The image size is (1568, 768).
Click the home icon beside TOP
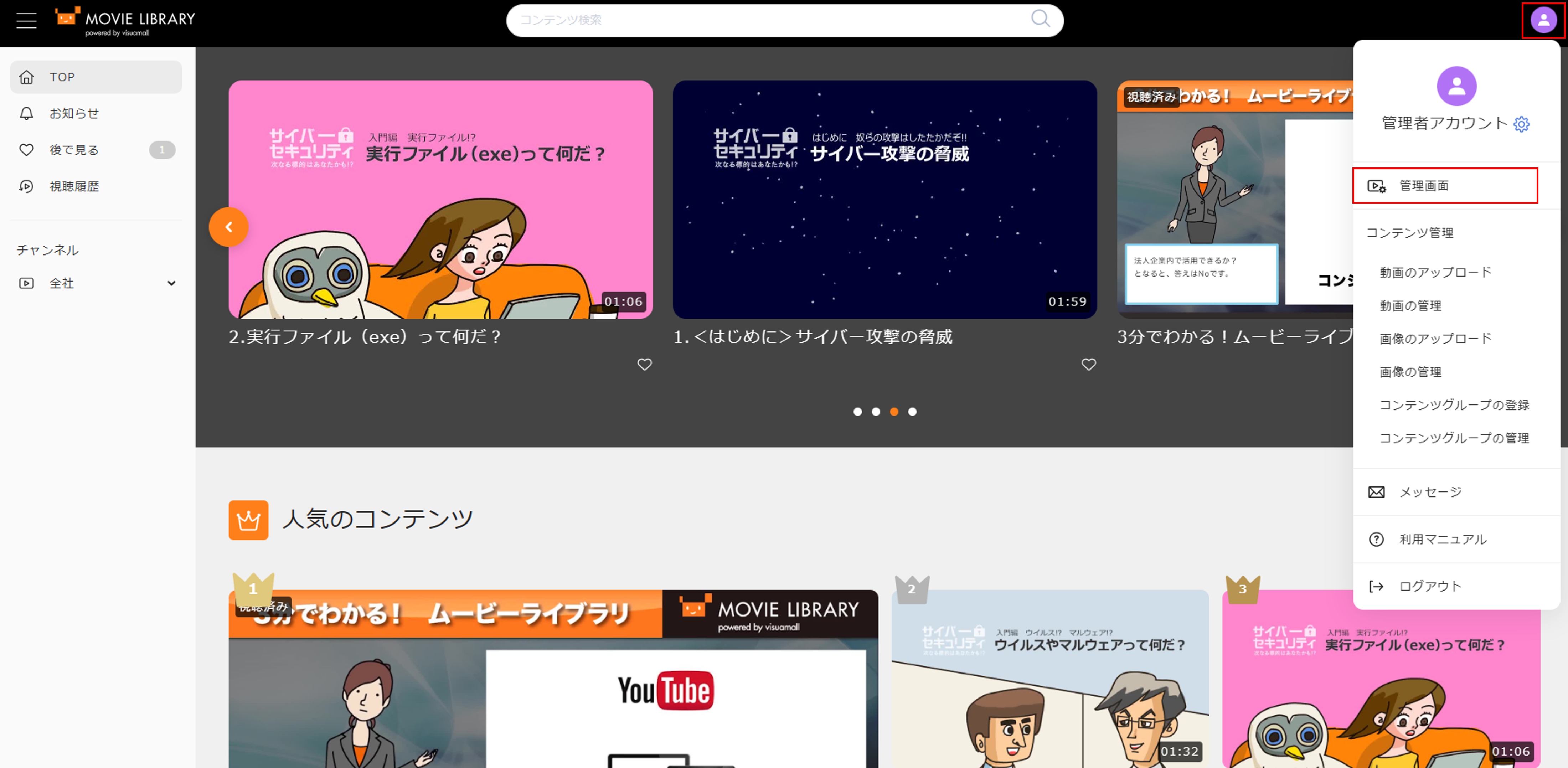[x=26, y=77]
